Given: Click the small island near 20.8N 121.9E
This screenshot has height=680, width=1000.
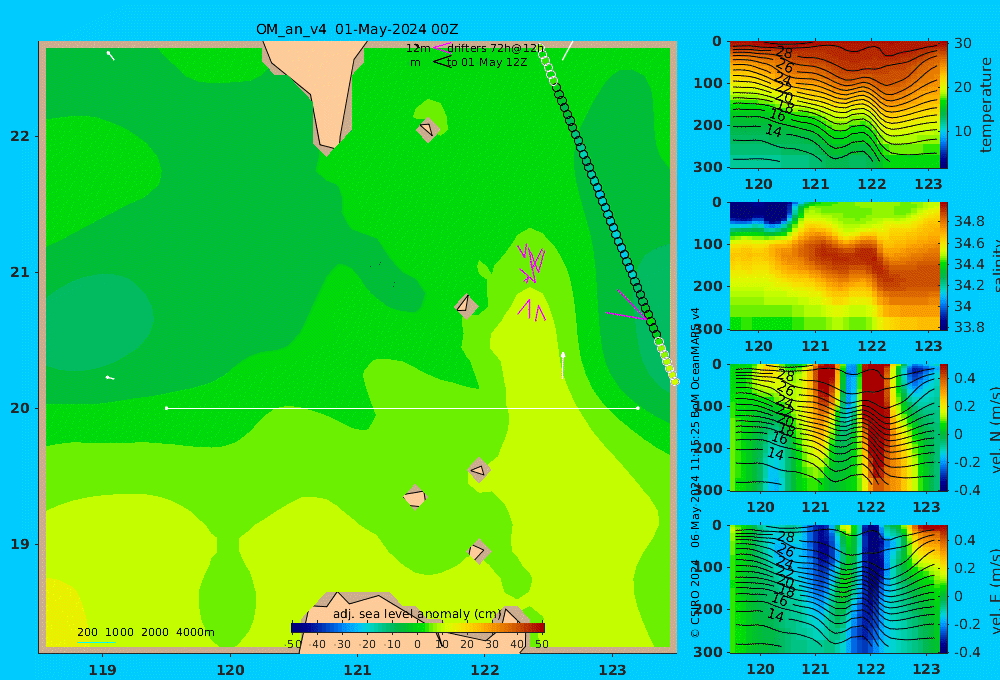Looking at the screenshot, I should coord(466,306).
